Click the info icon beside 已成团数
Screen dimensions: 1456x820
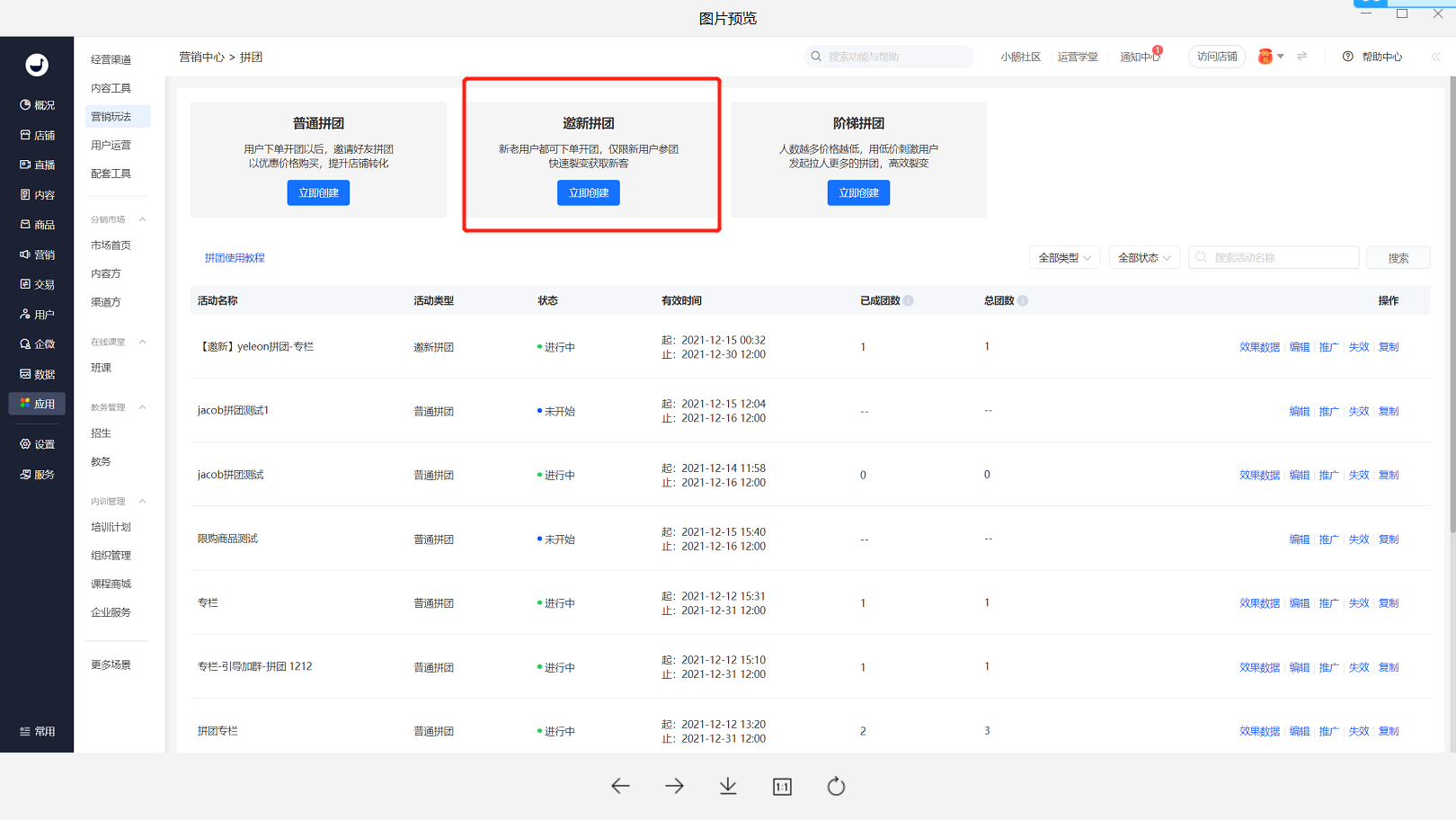click(909, 300)
